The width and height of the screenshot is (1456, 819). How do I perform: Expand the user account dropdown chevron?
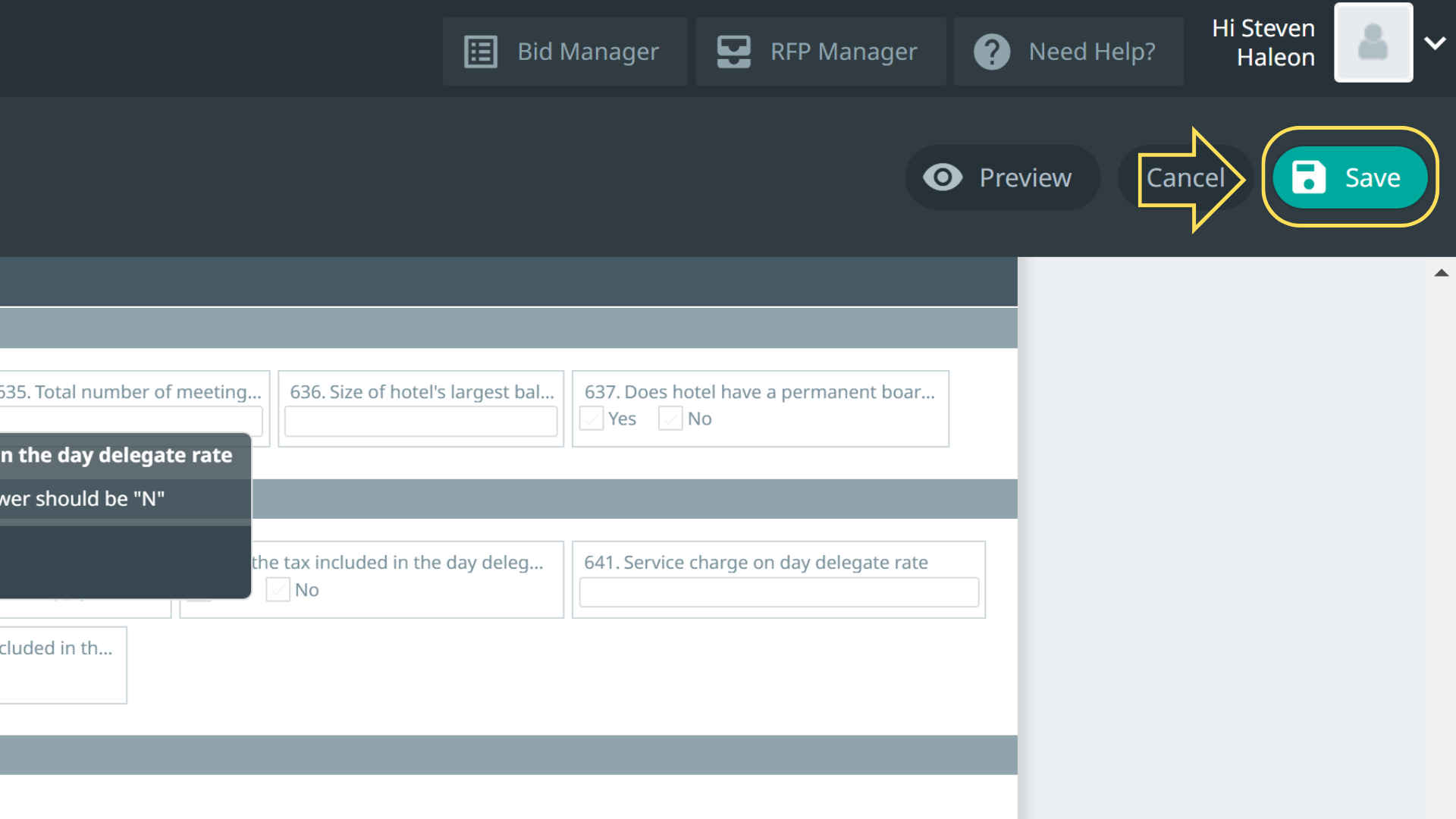point(1435,43)
